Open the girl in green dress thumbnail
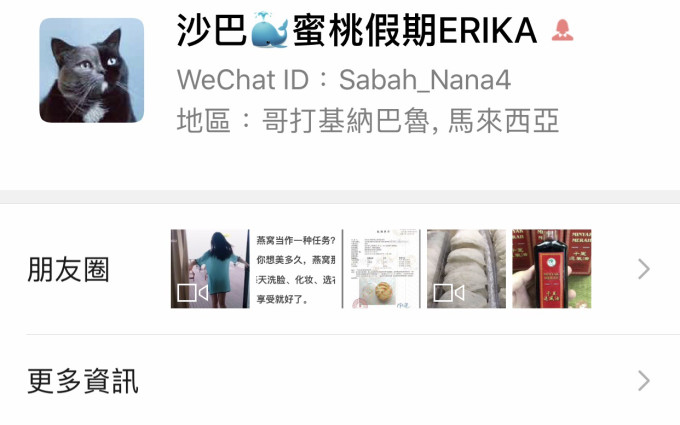This screenshot has width=680, height=425. pos(210,269)
